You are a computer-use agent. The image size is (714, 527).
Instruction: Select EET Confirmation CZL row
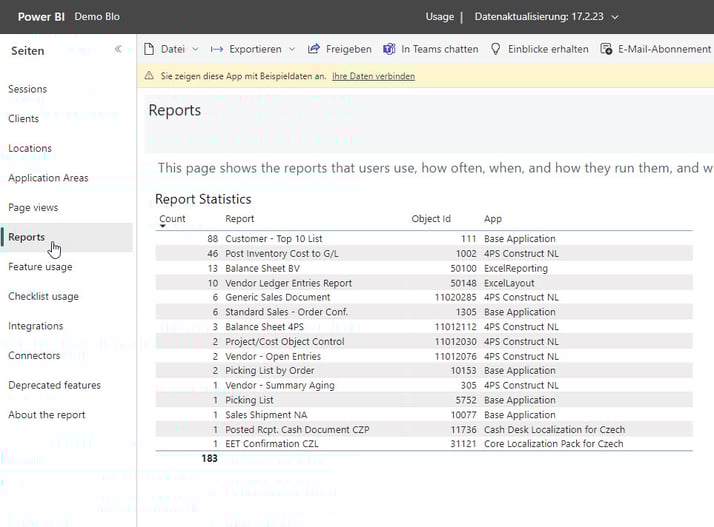(x=424, y=444)
